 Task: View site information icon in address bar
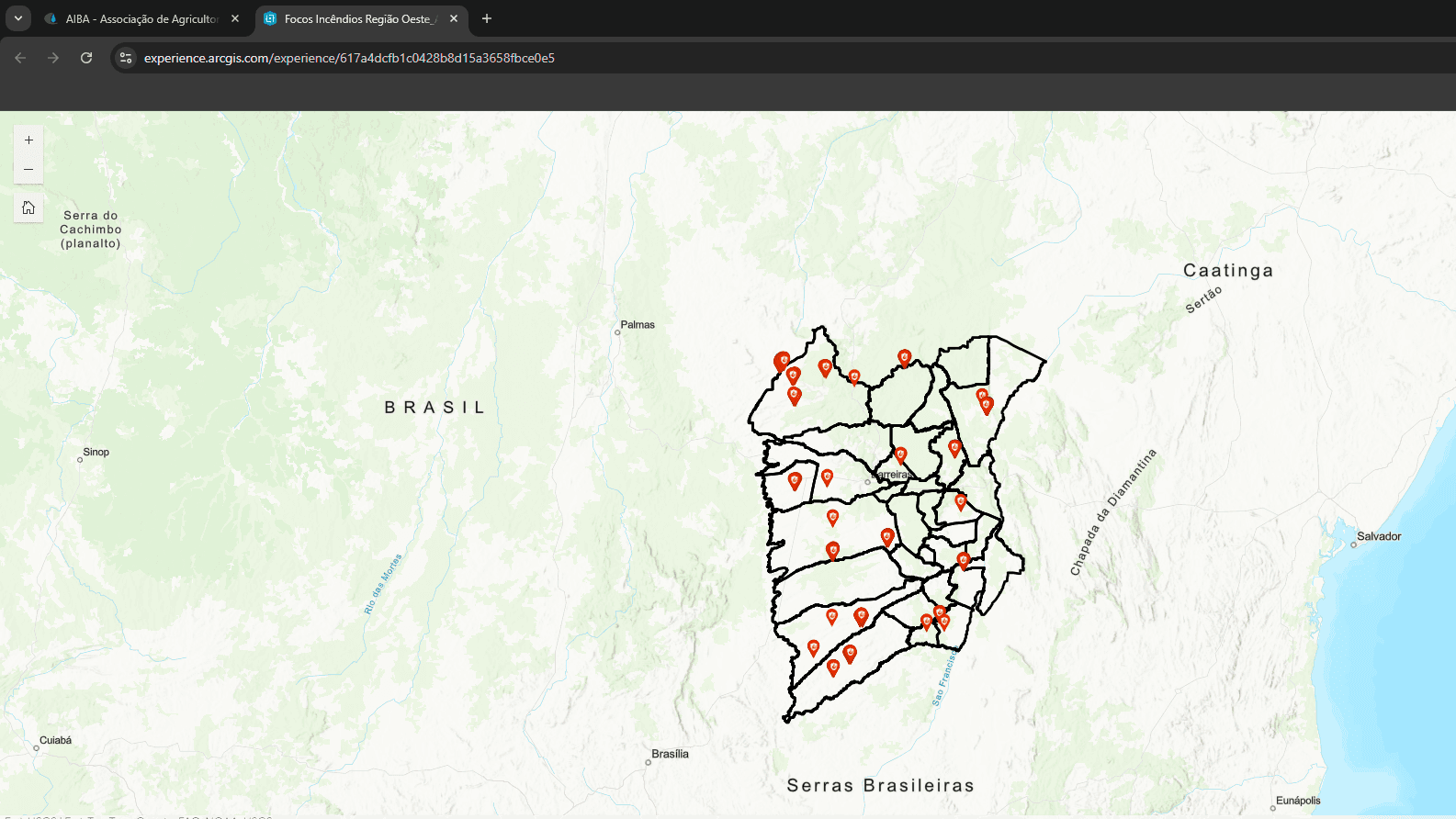[x=126, y=58]
